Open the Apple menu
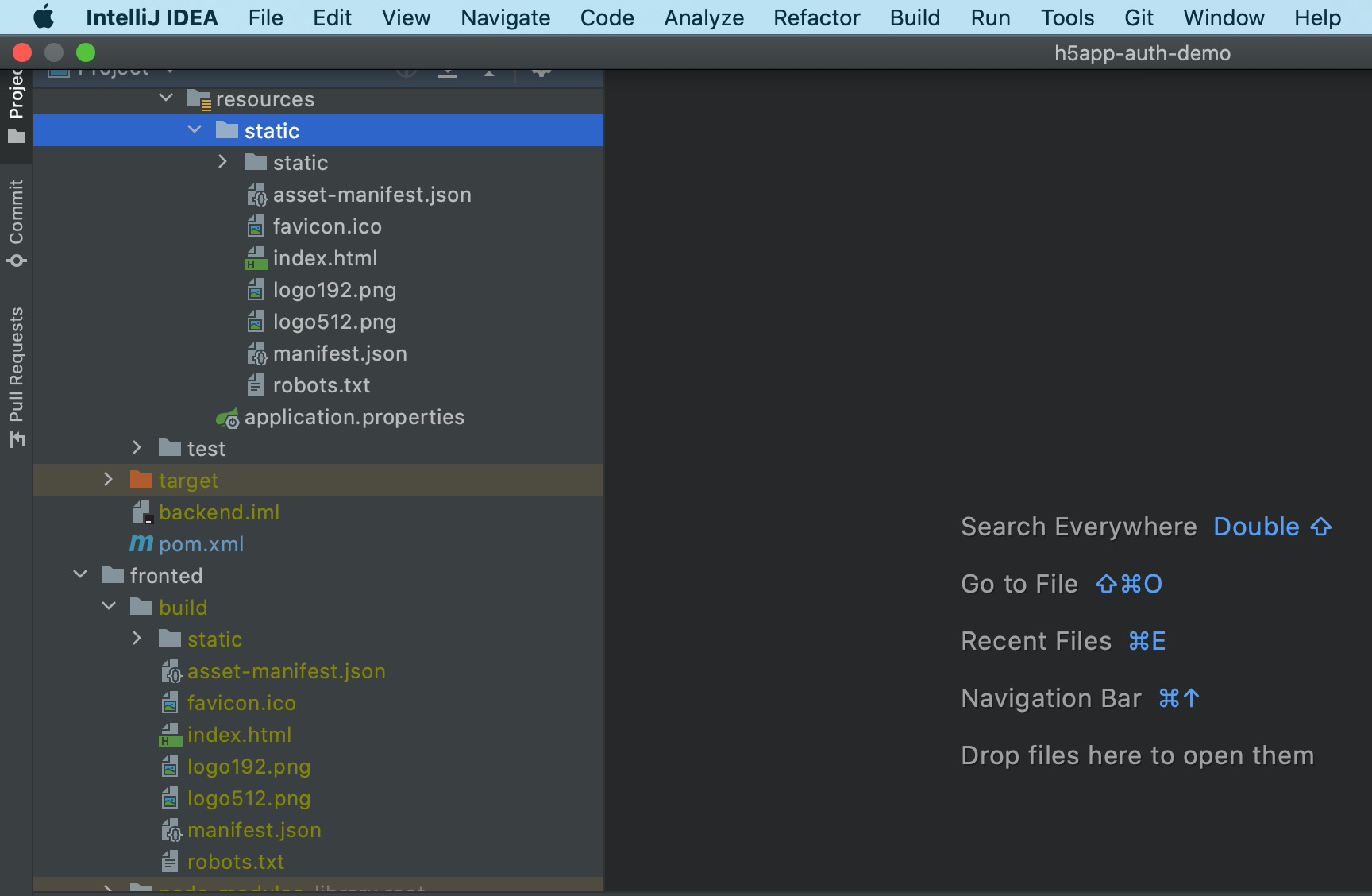Viewport: 1372px width, 896px height. point(44,17)
